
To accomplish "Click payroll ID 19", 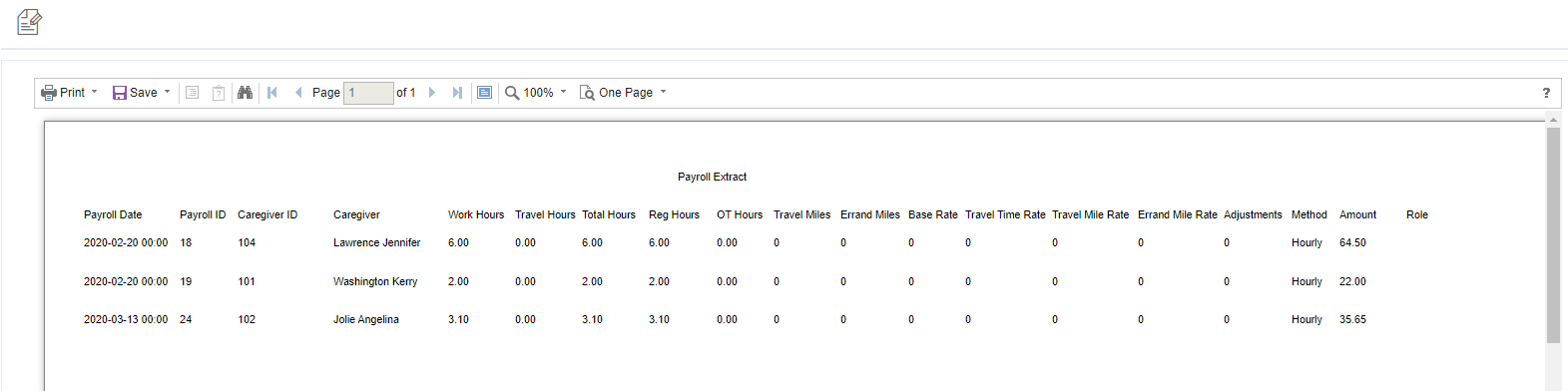I will coord(186,281).
